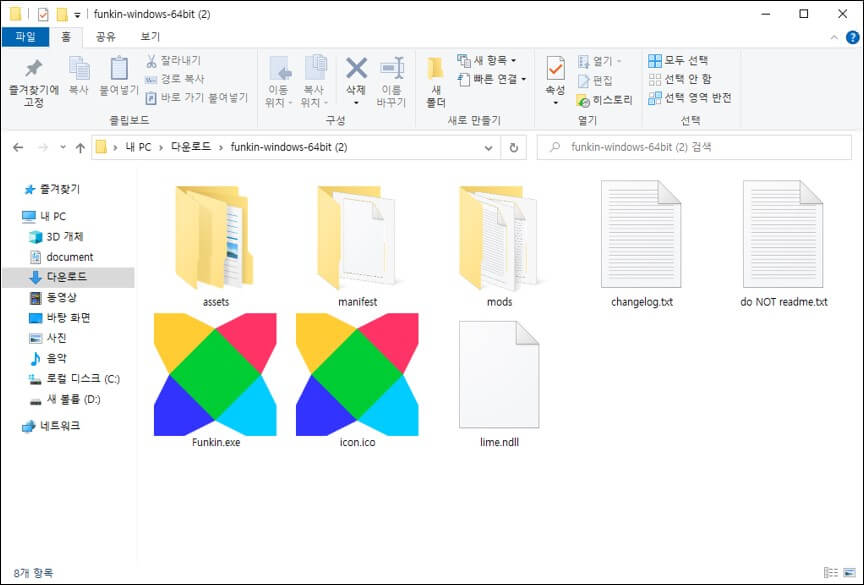Select 새 볼륨 (D:) drive

(64, 399)
